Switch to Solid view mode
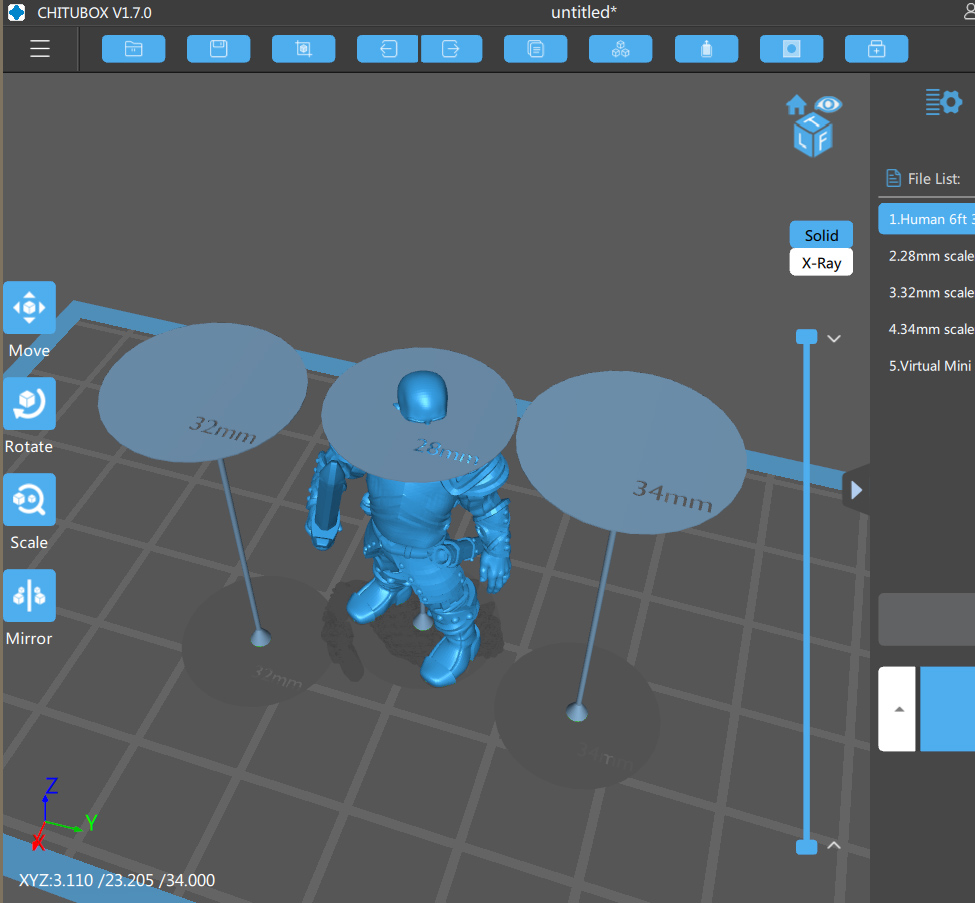Screen dimensions: 975x903 click(821, 235)
